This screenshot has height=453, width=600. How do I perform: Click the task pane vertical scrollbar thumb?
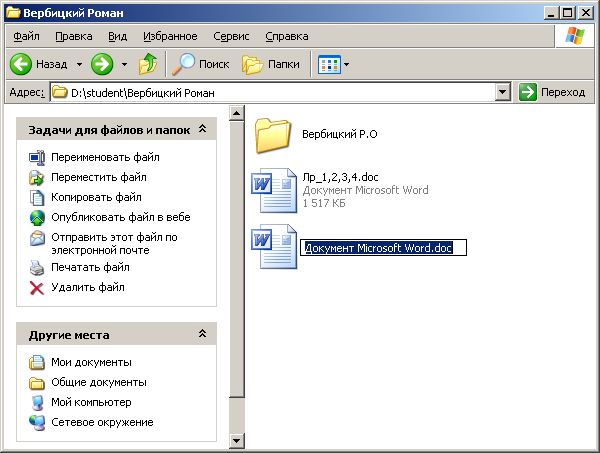coord(236,259)
